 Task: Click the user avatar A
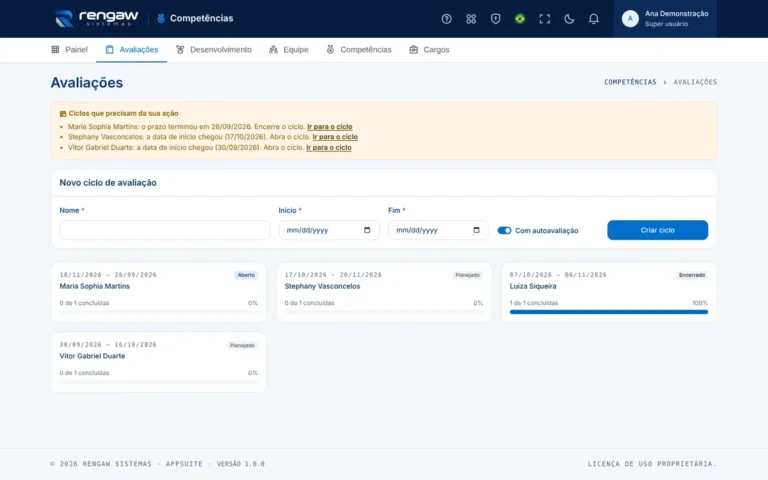pyautogui.click(x=630, y=19)
